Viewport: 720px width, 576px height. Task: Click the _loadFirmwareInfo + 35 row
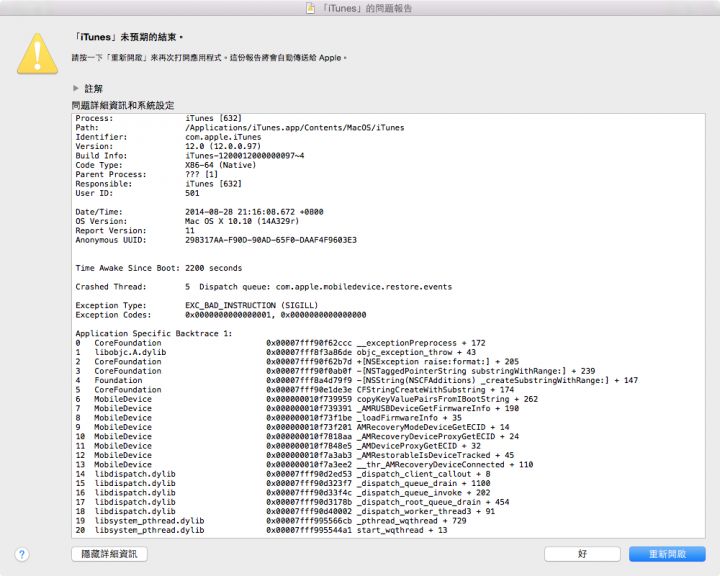pyautogui.click(x=269, y=418)
